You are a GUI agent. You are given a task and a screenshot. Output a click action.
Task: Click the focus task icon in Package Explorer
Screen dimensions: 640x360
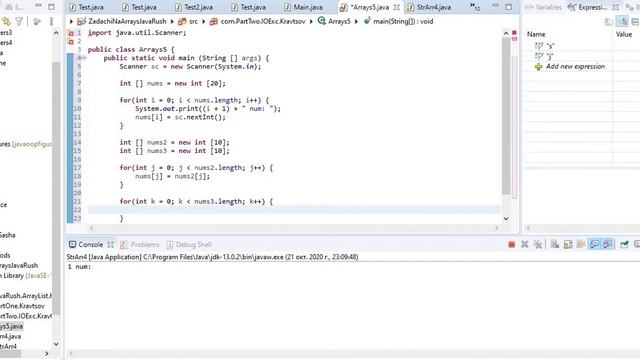click(37, 22)
